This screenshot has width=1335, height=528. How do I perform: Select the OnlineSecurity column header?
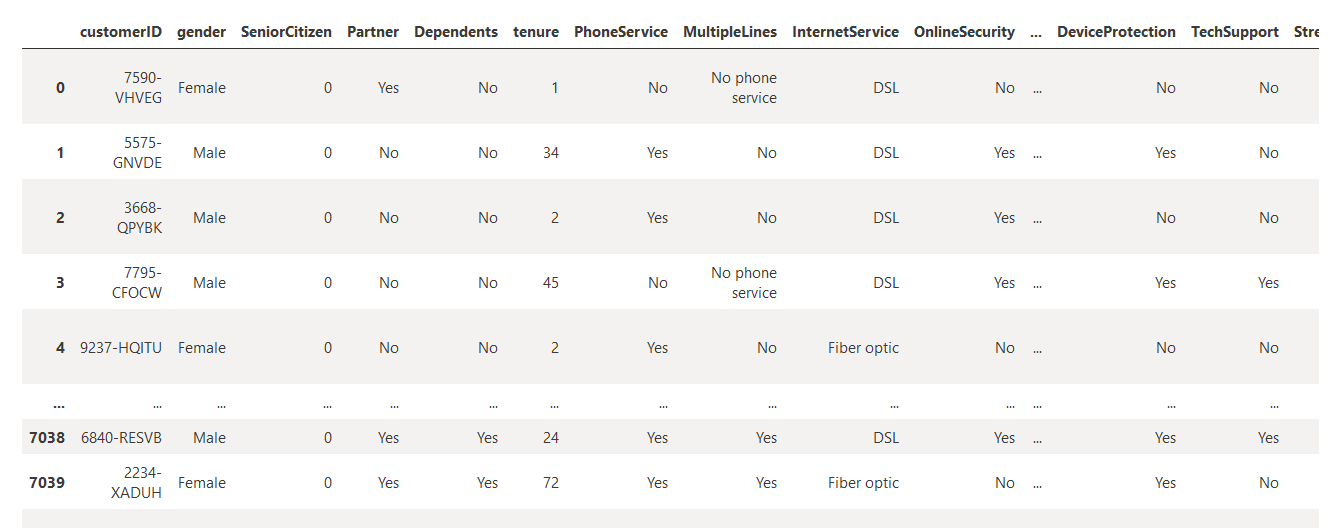(964, 32)
